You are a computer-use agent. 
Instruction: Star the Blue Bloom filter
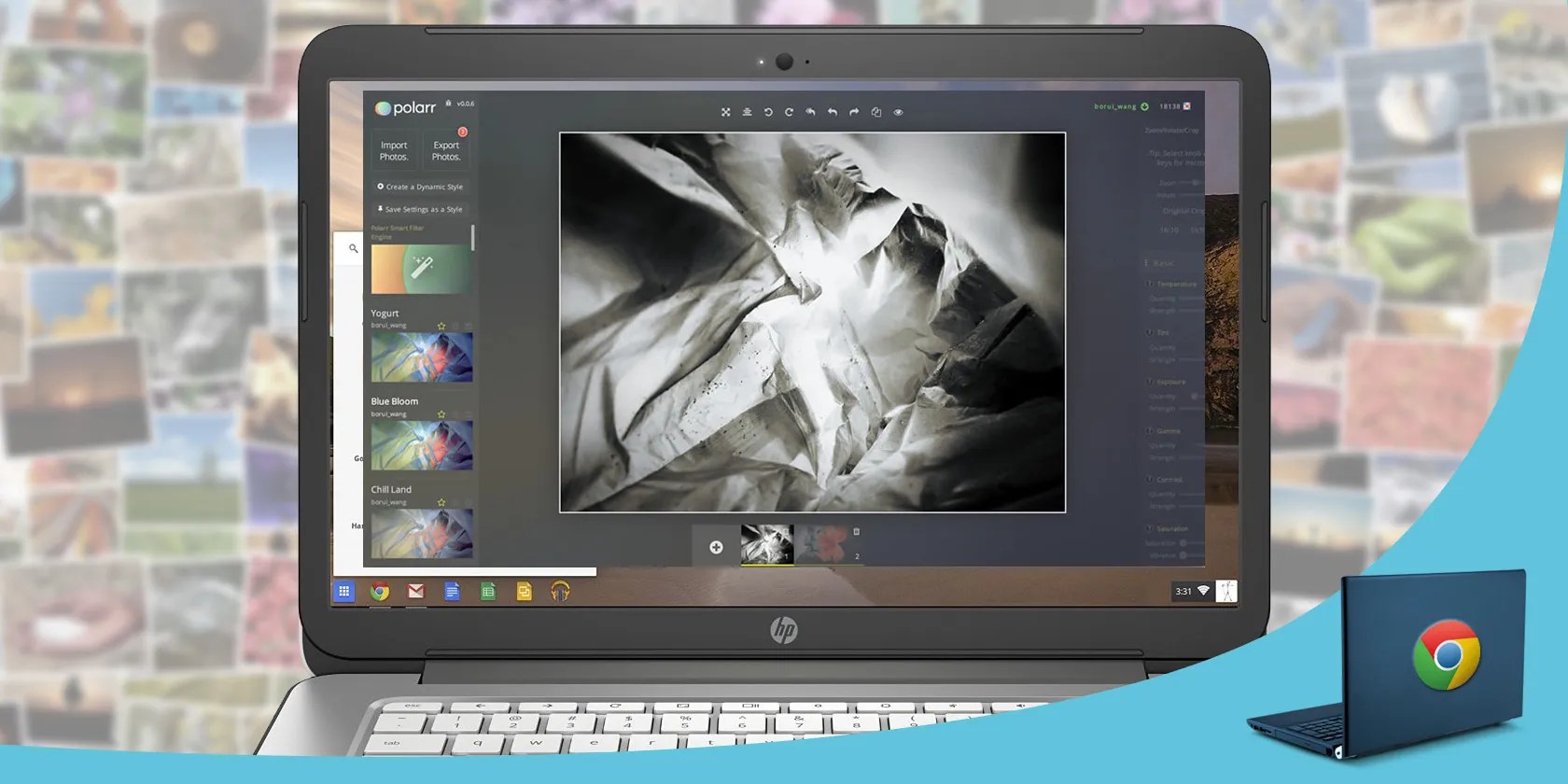[x=441, y=414]
